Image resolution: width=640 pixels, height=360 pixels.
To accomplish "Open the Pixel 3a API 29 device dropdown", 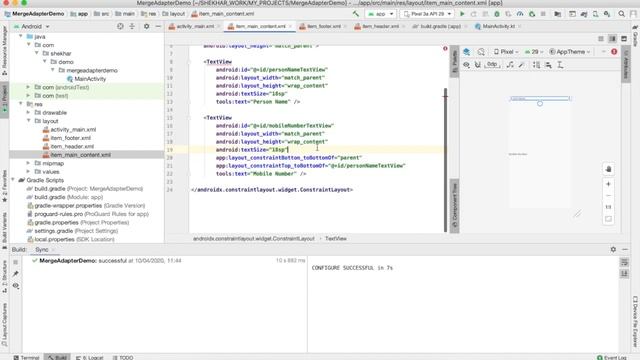I will 427,14.
